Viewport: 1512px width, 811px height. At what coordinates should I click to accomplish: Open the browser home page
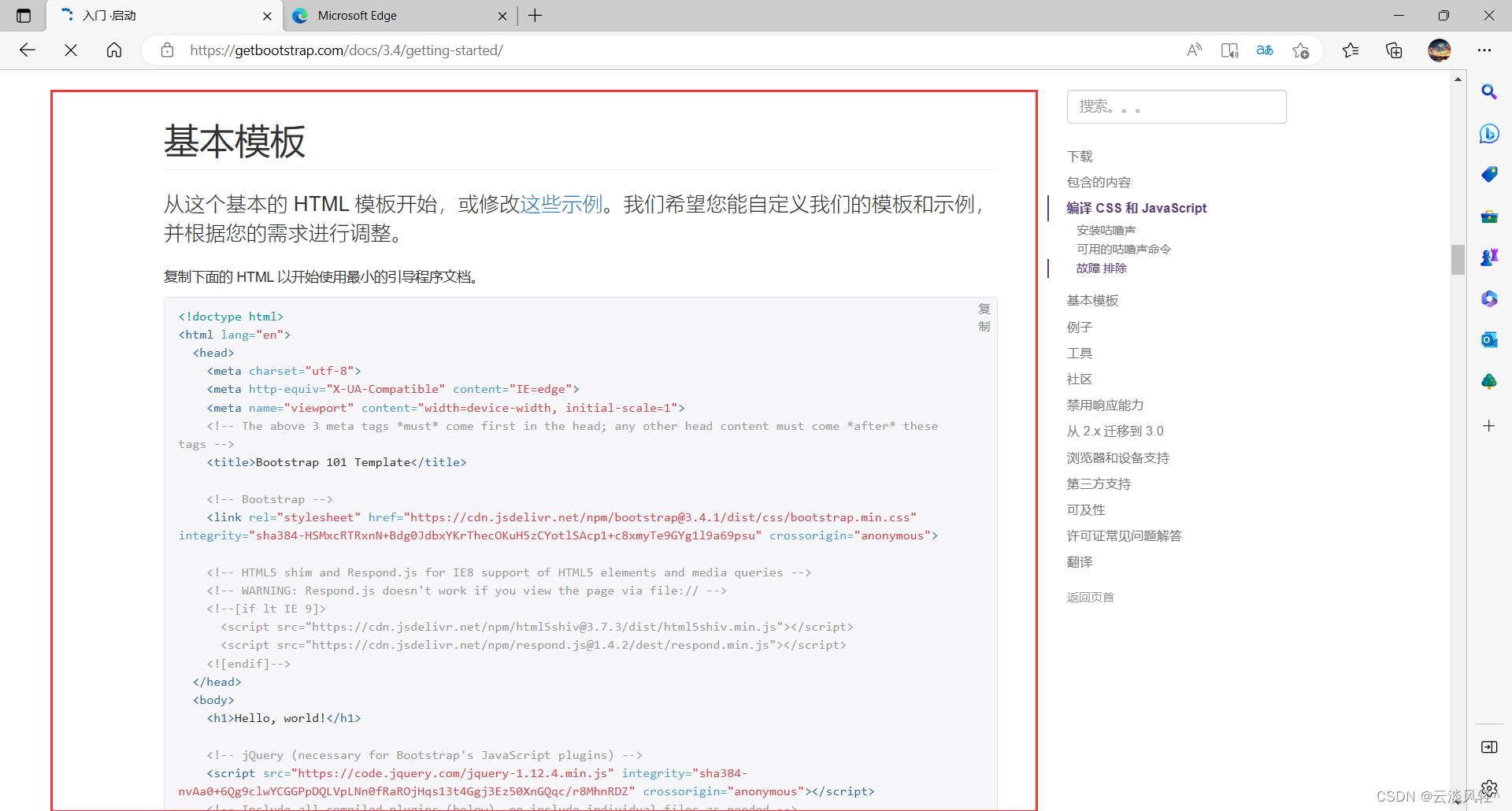tap(114, 50)
